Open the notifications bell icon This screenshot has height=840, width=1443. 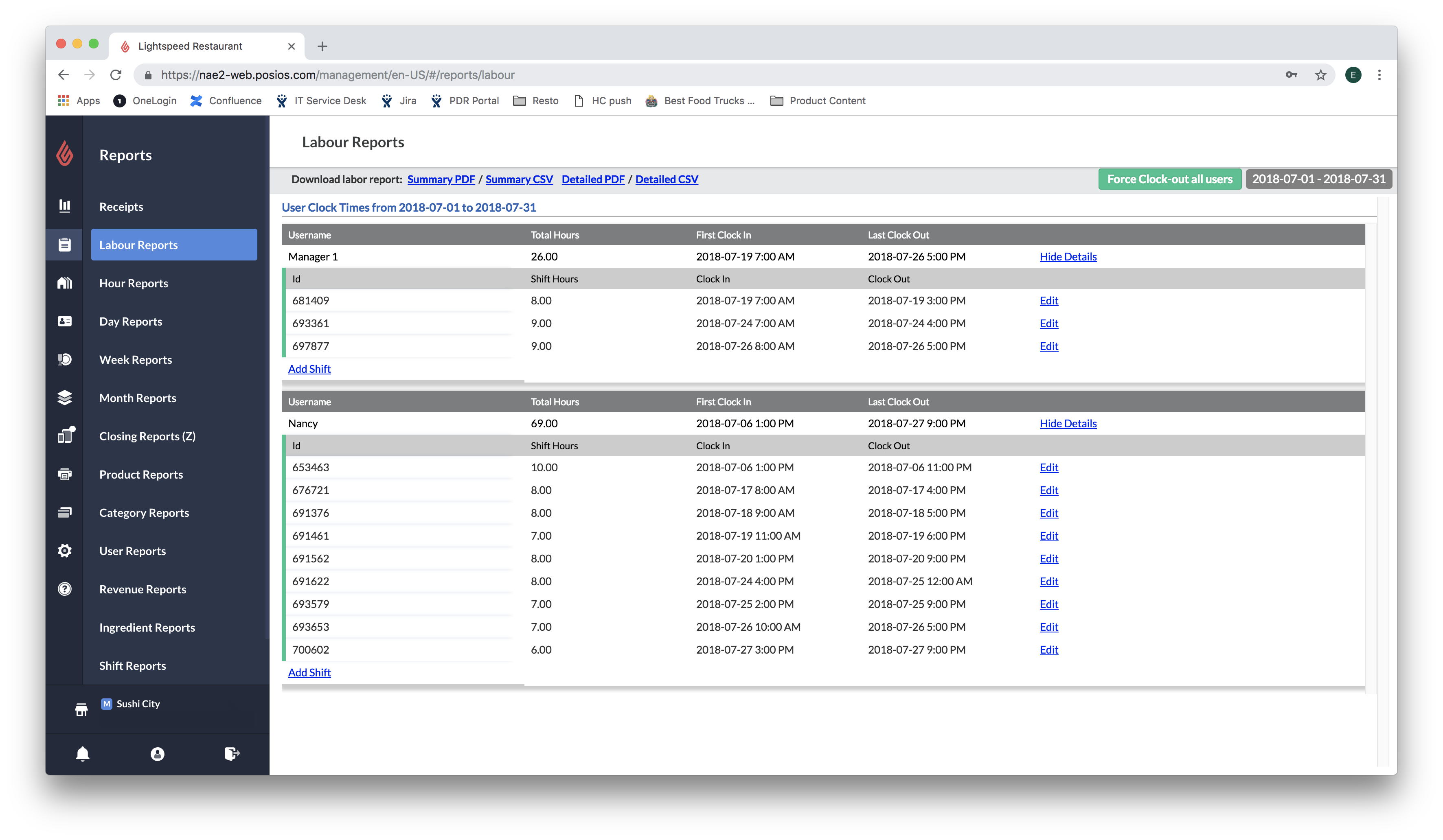pos(83,754)
